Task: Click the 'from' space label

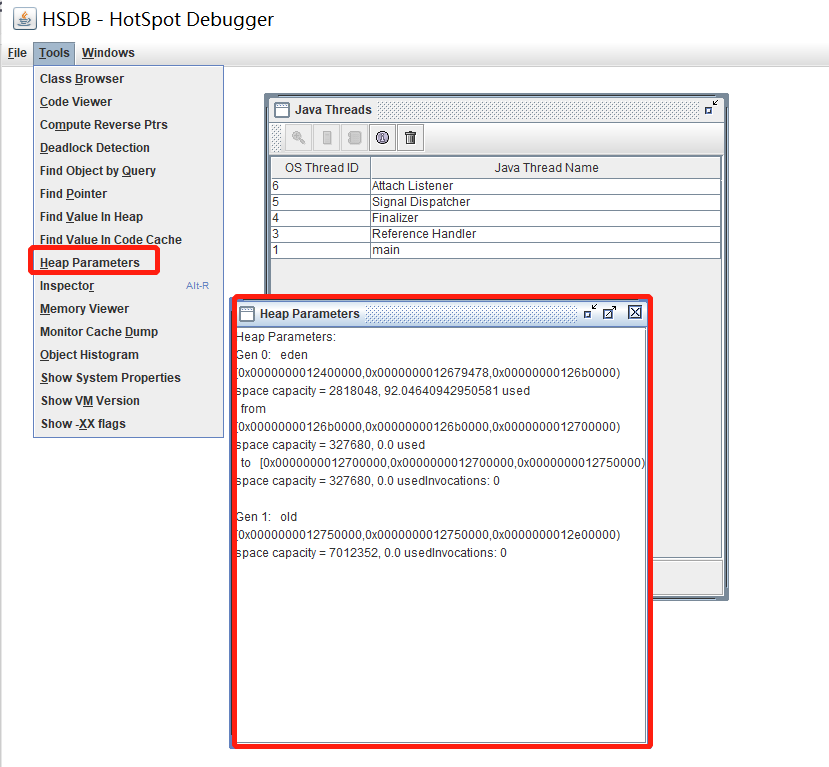Action: click(x=253, y=409)
